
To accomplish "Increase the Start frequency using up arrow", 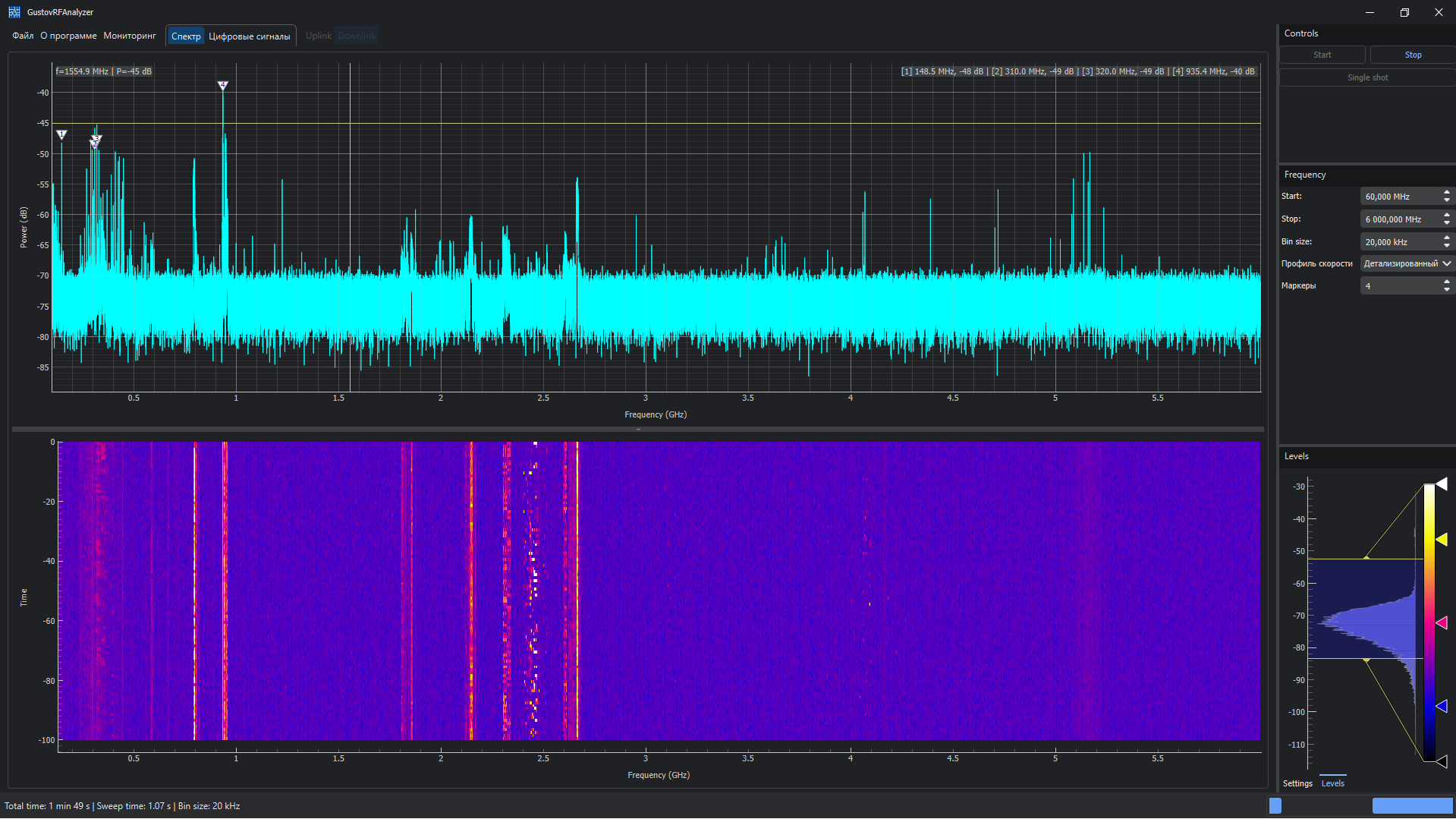I will point(1447,193).
